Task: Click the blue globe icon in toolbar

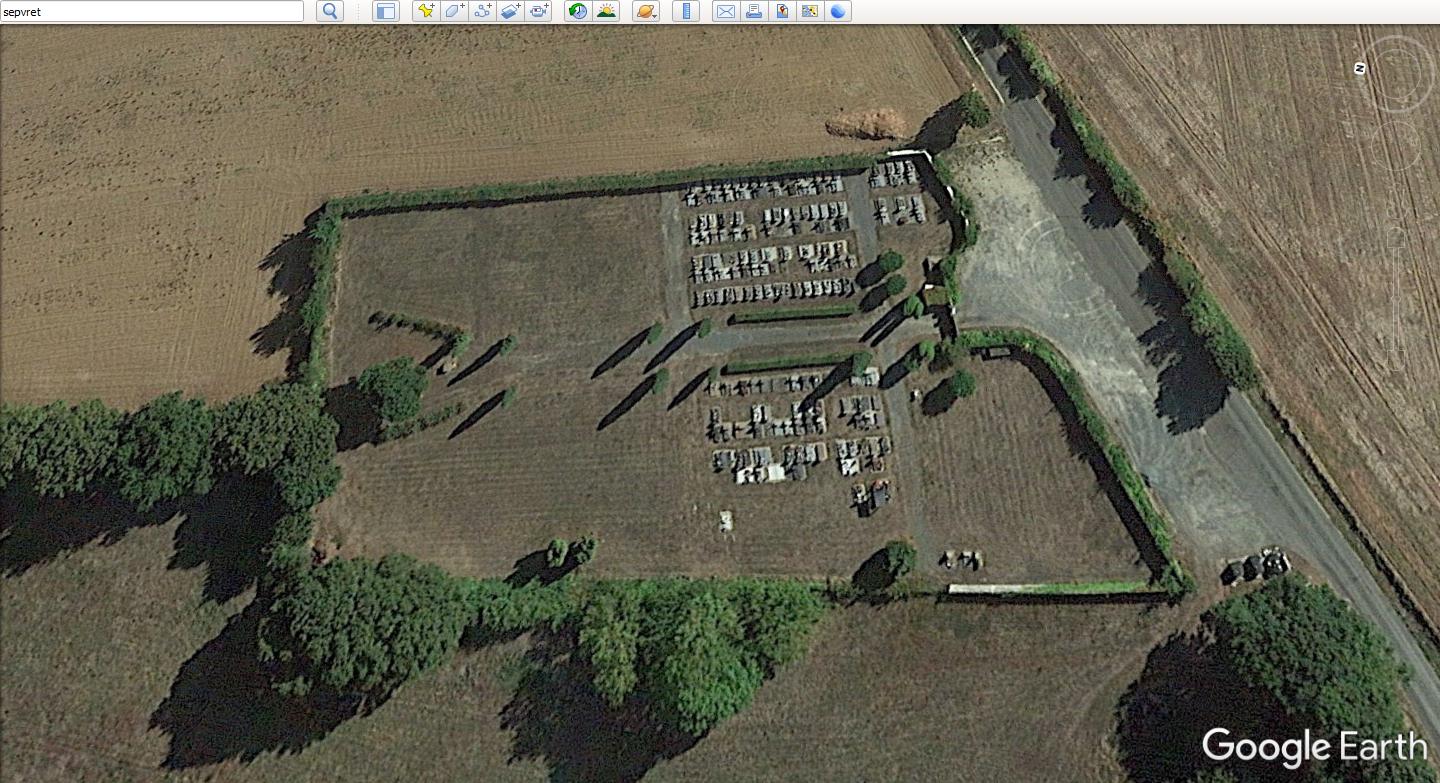Action: [x=838, y=11]
